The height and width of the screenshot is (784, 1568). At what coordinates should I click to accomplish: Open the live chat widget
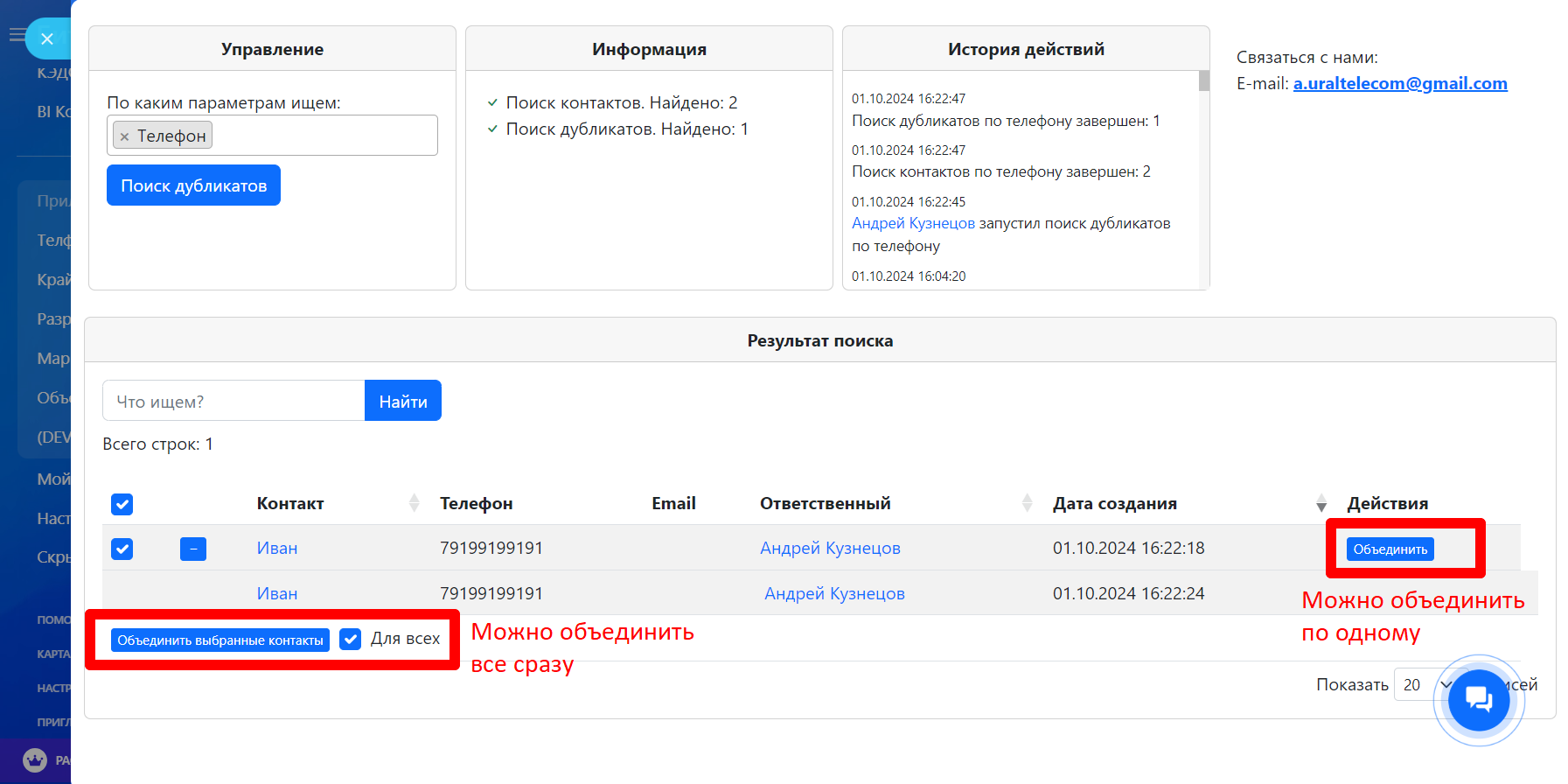click(1478, 700)
